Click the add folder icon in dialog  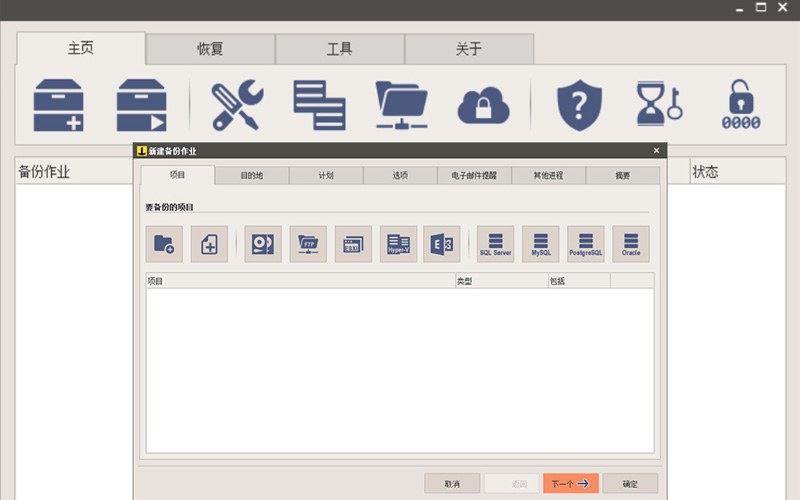[x=163, y=244]
